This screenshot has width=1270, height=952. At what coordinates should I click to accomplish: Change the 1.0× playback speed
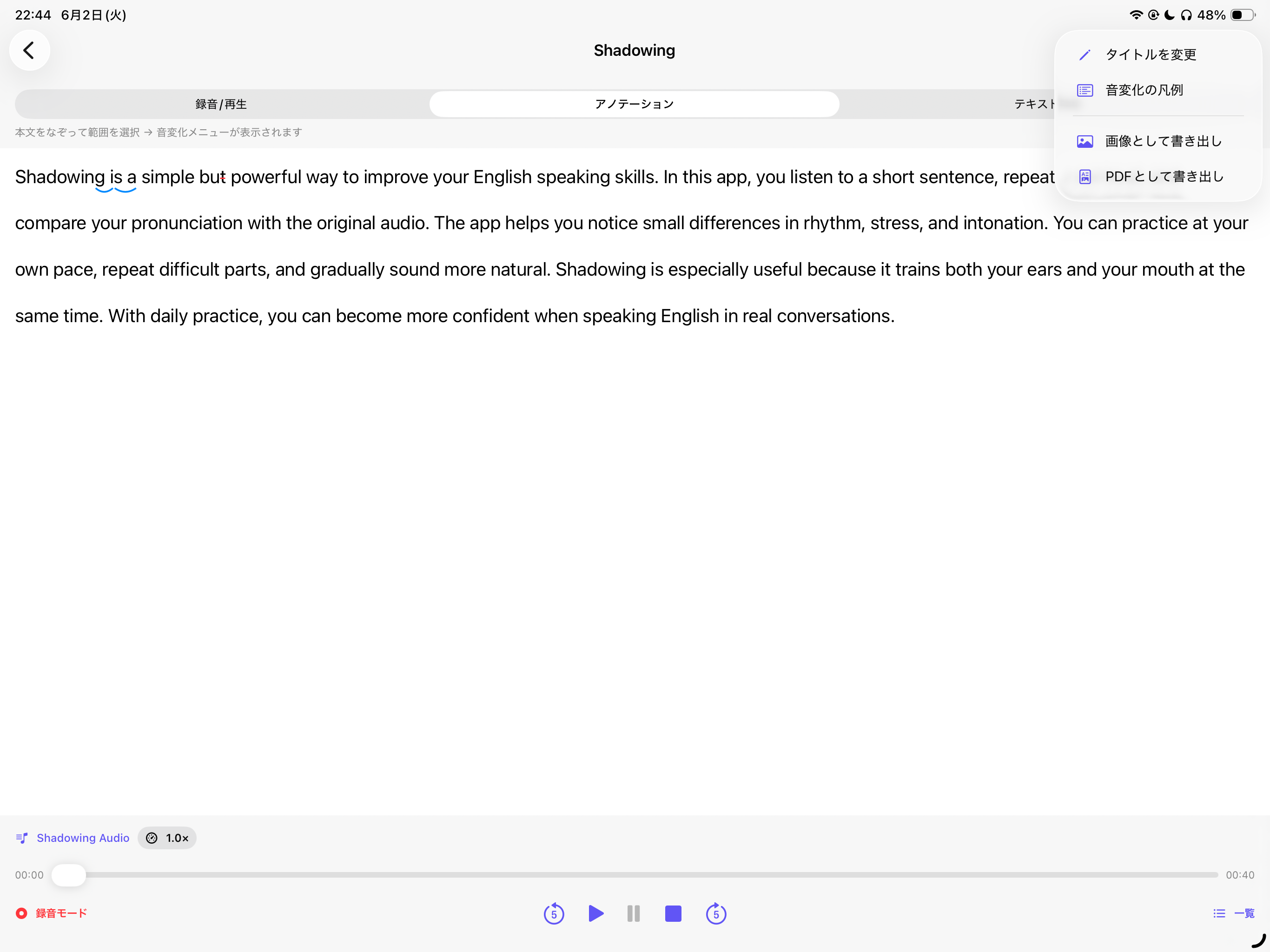(x=167, y=838)
